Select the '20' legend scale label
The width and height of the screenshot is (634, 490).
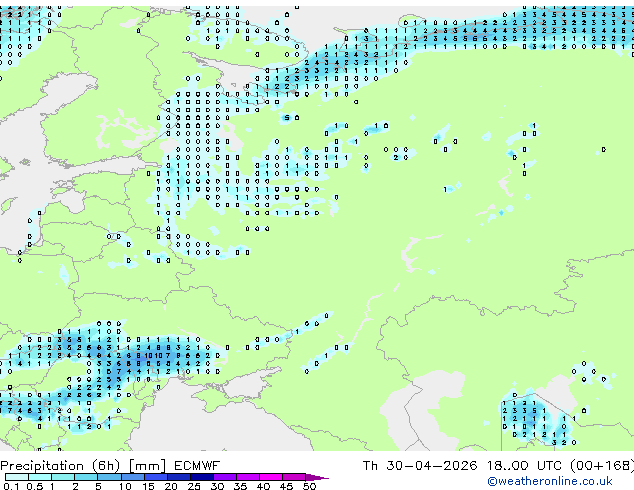(x=171, y=486)
